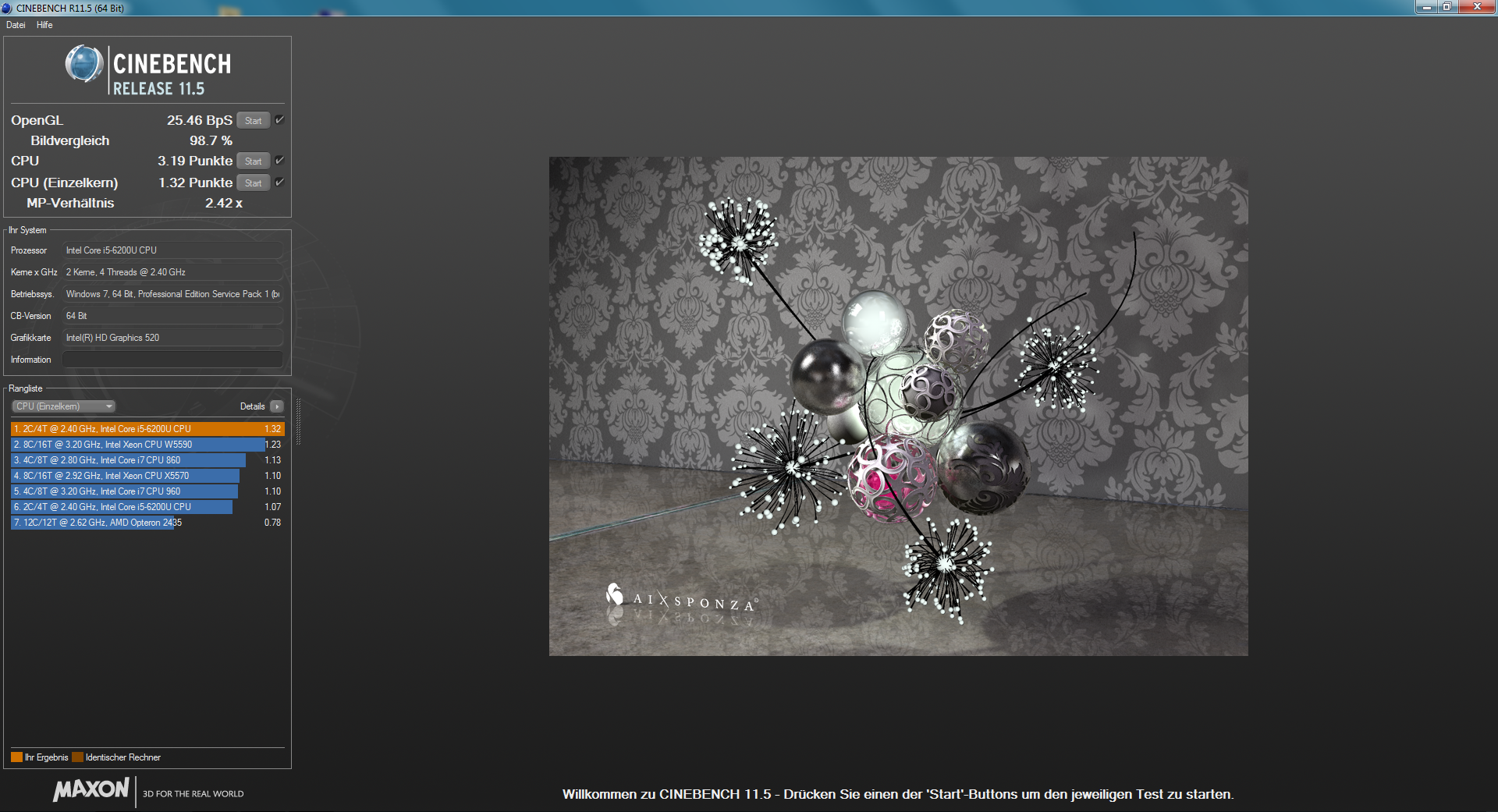Click the Cinebench app icon in title bar
Image resolution: width=1498 pixels, height=812 pixels.
[7, 8]
